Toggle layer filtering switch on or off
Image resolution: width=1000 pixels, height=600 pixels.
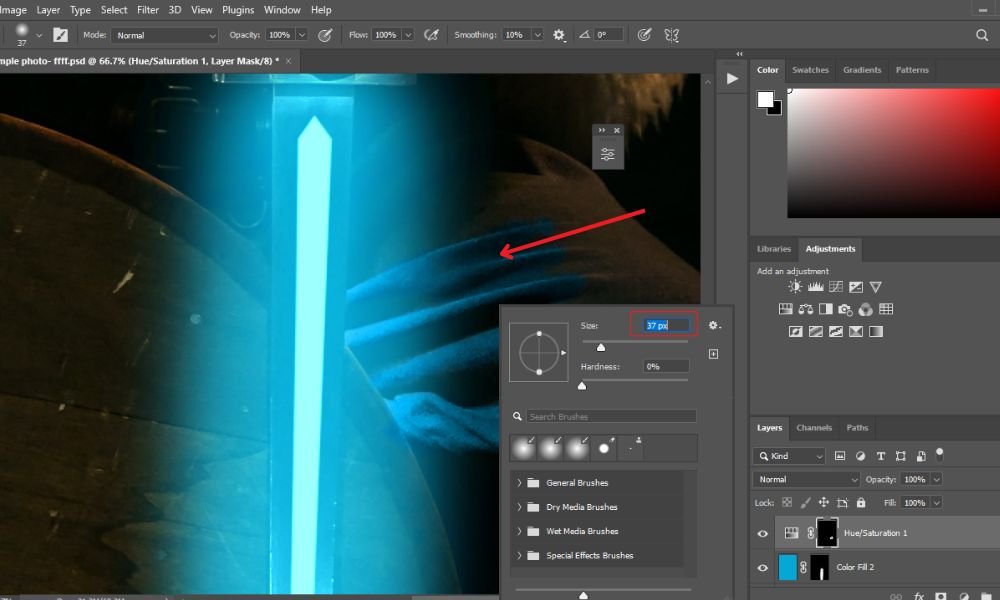tap(939, 454)
